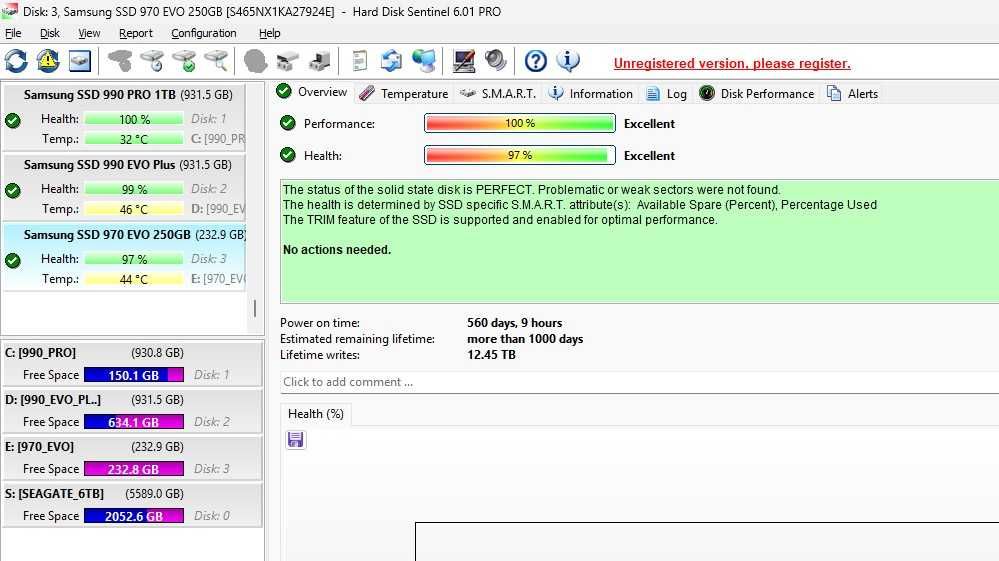Image resolution: width=999 pixels, height=561 pixels.
Task: Click the '560 days, 9 hours' value
Action: tap(515, 323)
